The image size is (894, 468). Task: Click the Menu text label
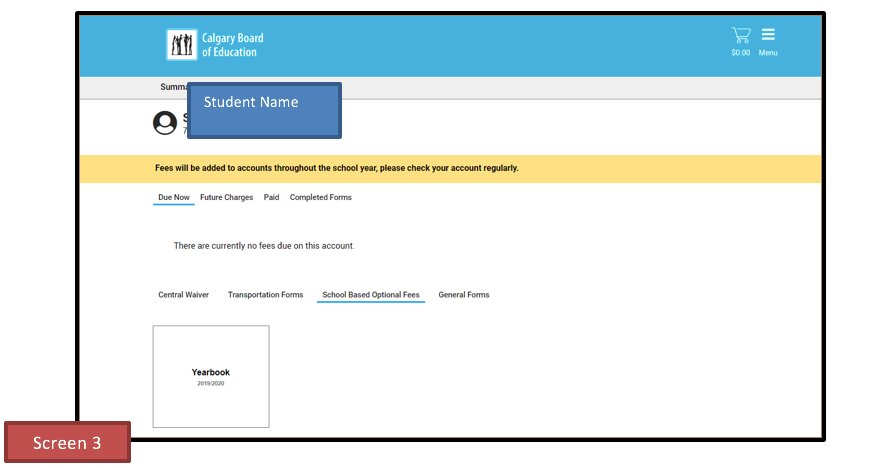coord(768,53)
